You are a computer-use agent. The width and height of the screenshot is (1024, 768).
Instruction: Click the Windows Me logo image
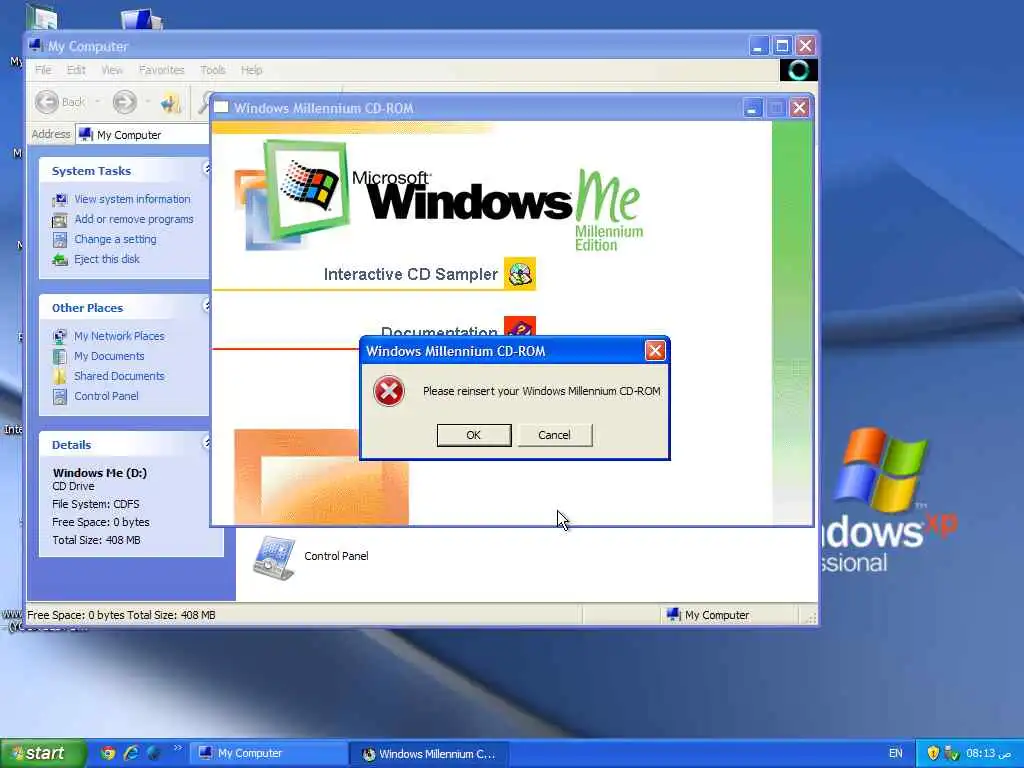click(x=438, y=195)
